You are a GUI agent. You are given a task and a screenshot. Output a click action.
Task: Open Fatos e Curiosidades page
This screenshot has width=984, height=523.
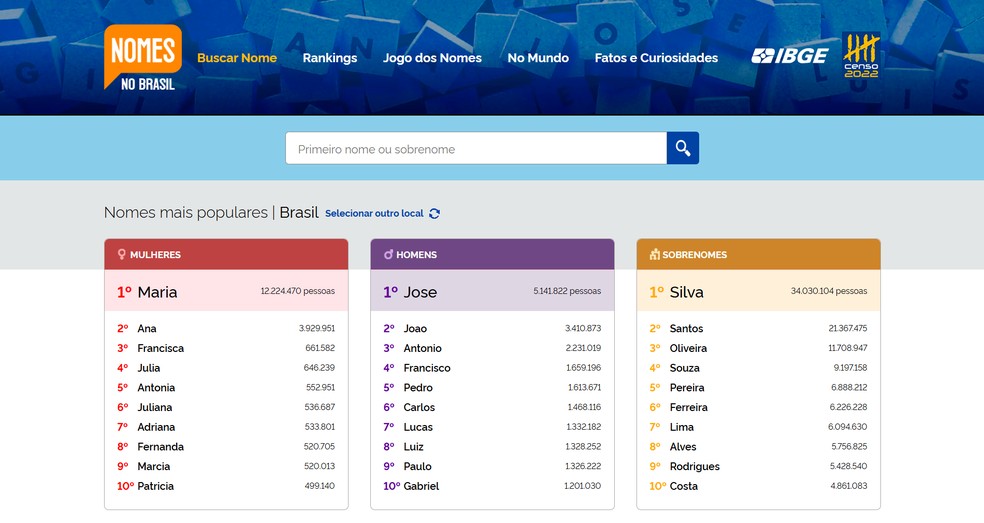(656, 58)
